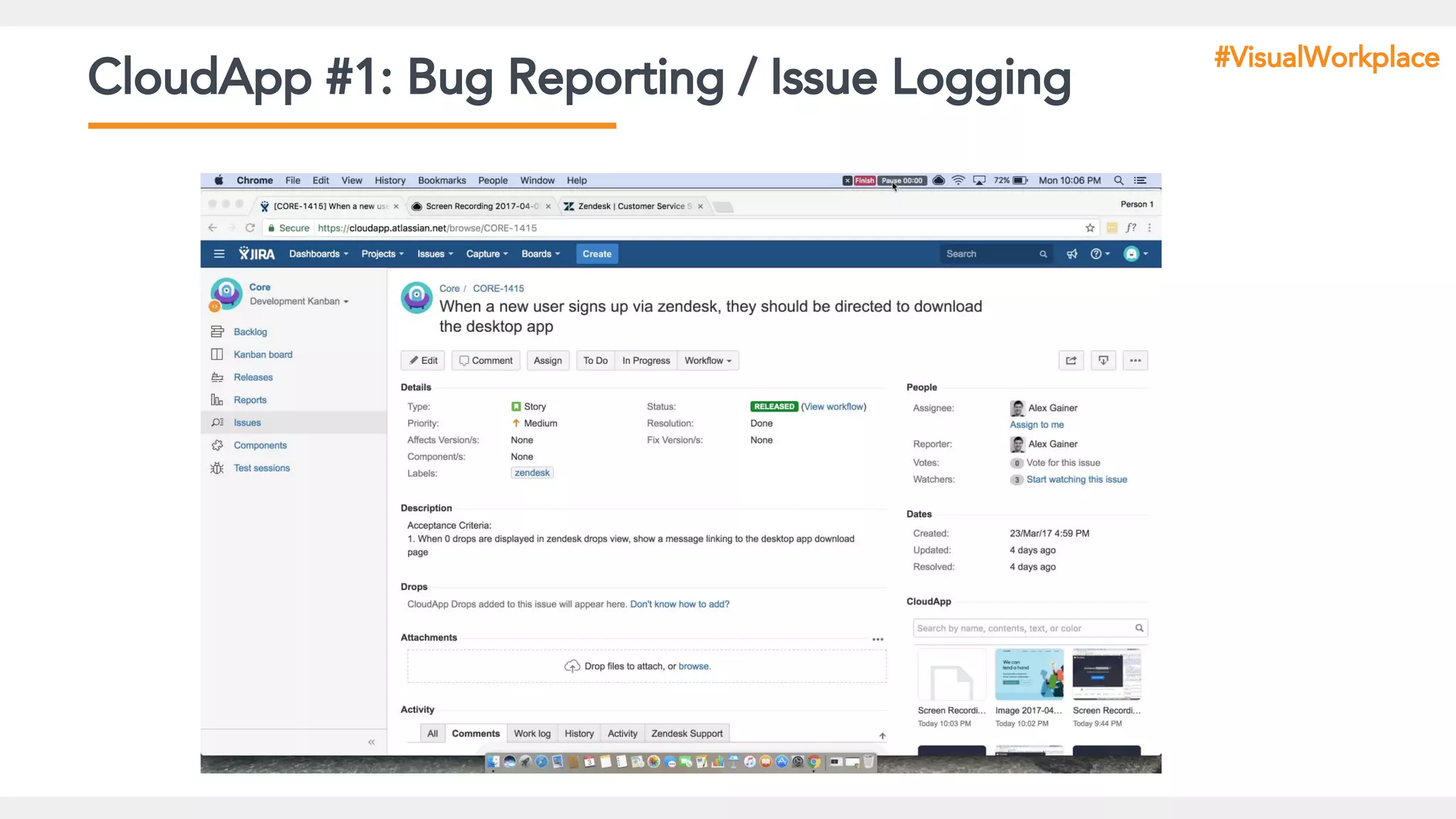
Task: Open the Projects dropdown menu
Action: [x=382, y=254]
